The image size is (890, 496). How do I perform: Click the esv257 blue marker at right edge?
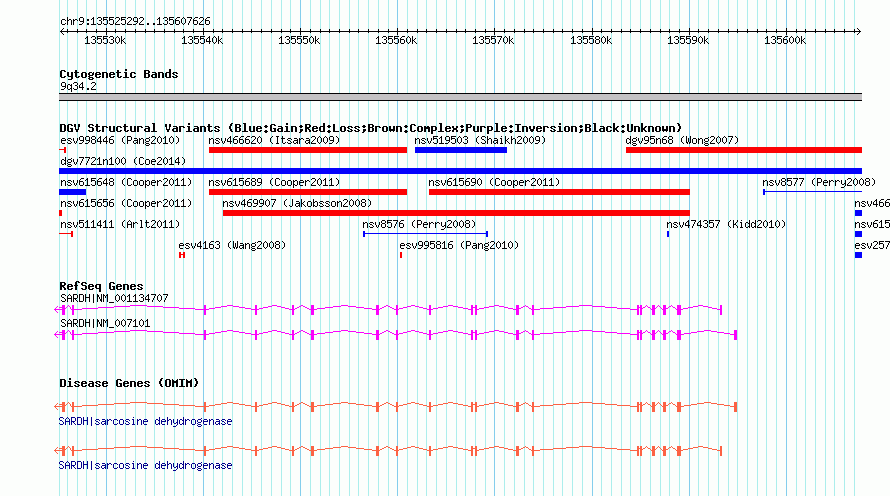tap(858, 255)
